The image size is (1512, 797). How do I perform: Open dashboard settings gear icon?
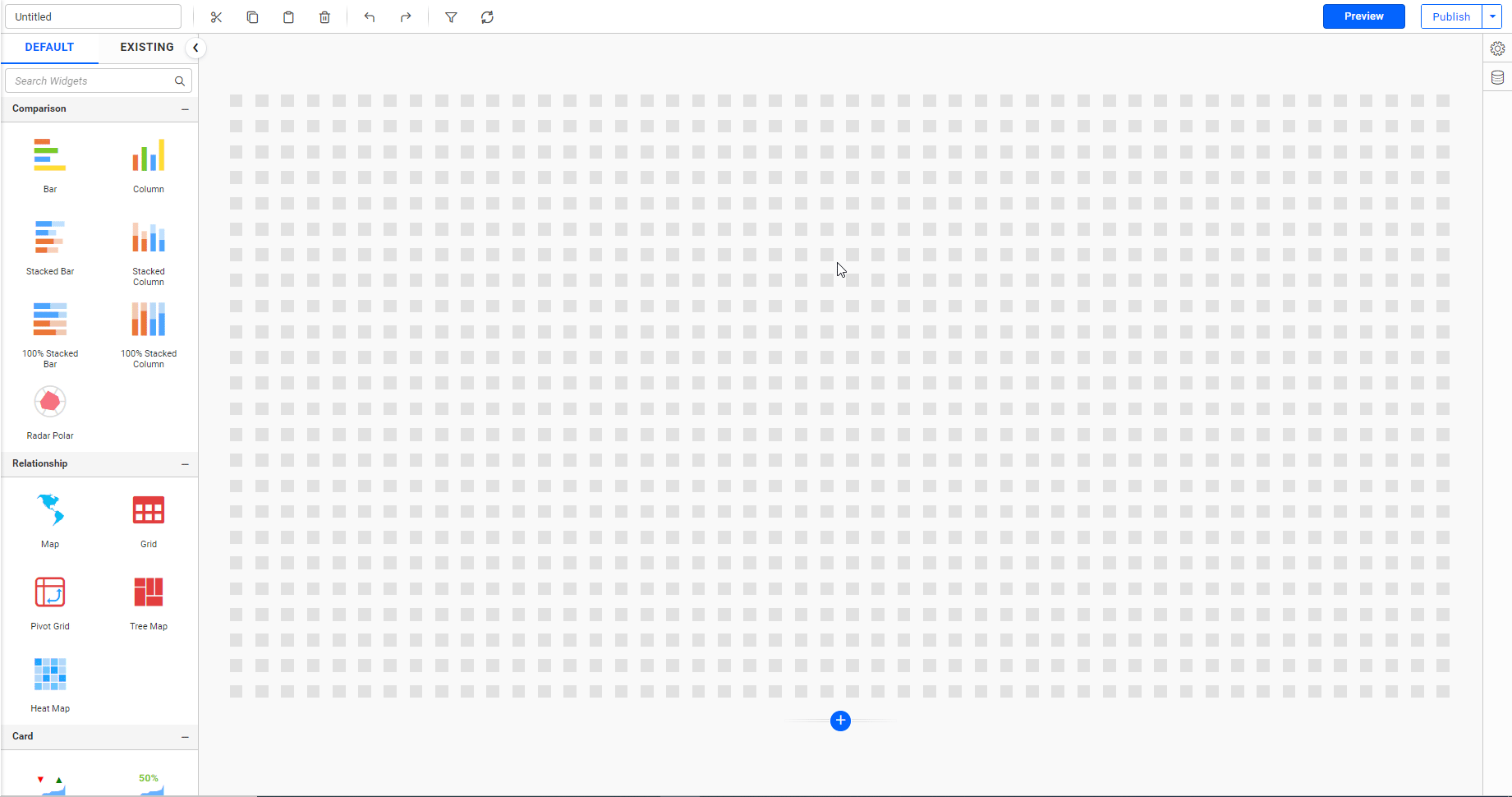coord(1497,48)
